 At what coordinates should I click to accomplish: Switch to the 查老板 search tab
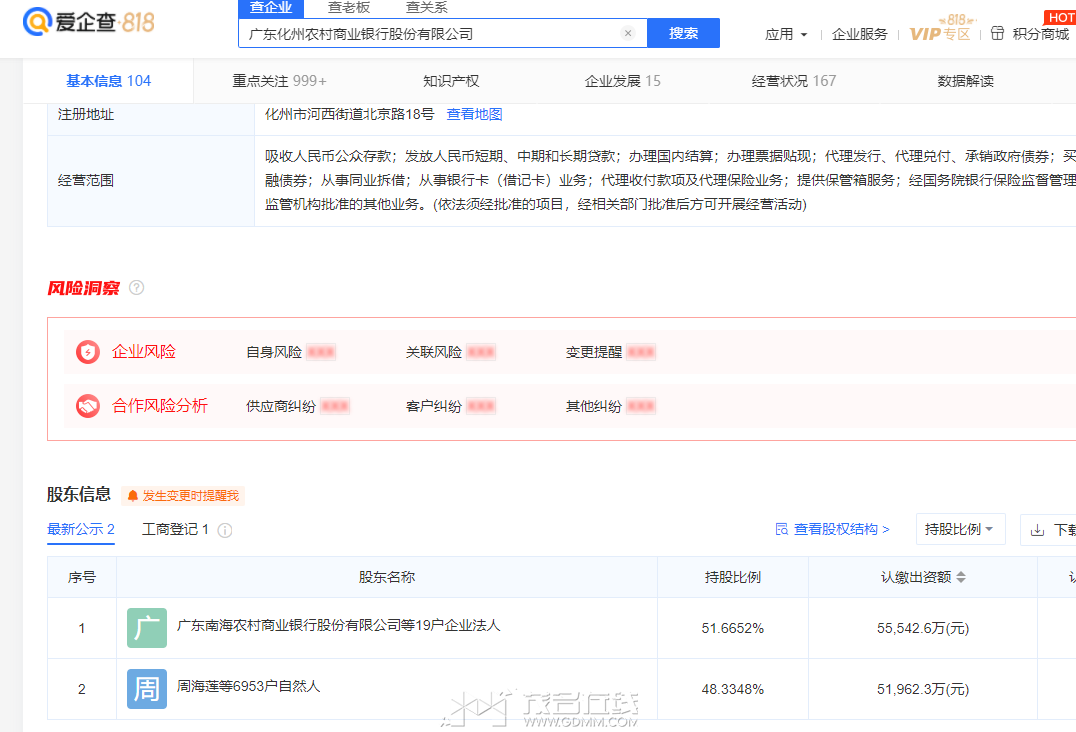click(347, 8)
